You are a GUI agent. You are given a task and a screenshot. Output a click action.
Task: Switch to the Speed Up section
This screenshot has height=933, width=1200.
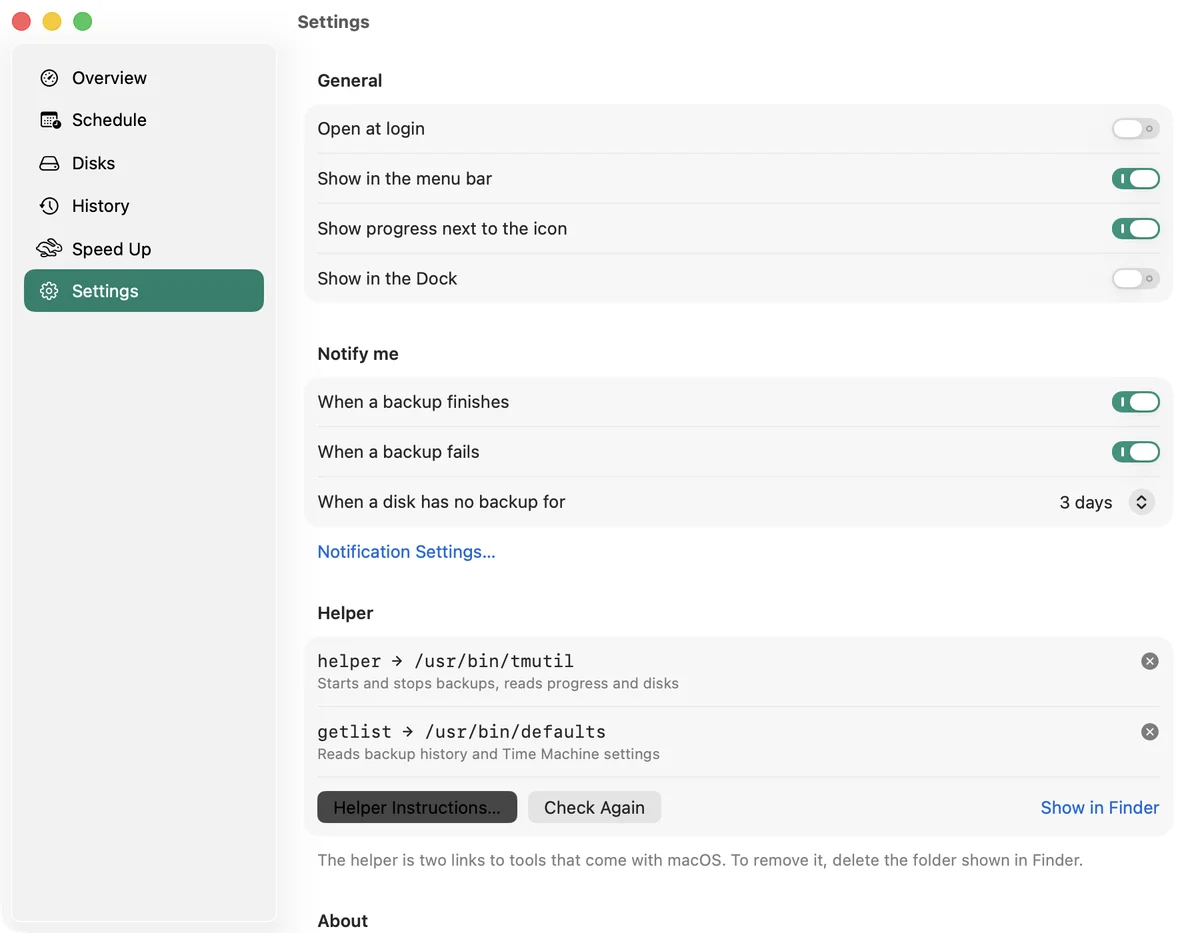pos(144,249)
